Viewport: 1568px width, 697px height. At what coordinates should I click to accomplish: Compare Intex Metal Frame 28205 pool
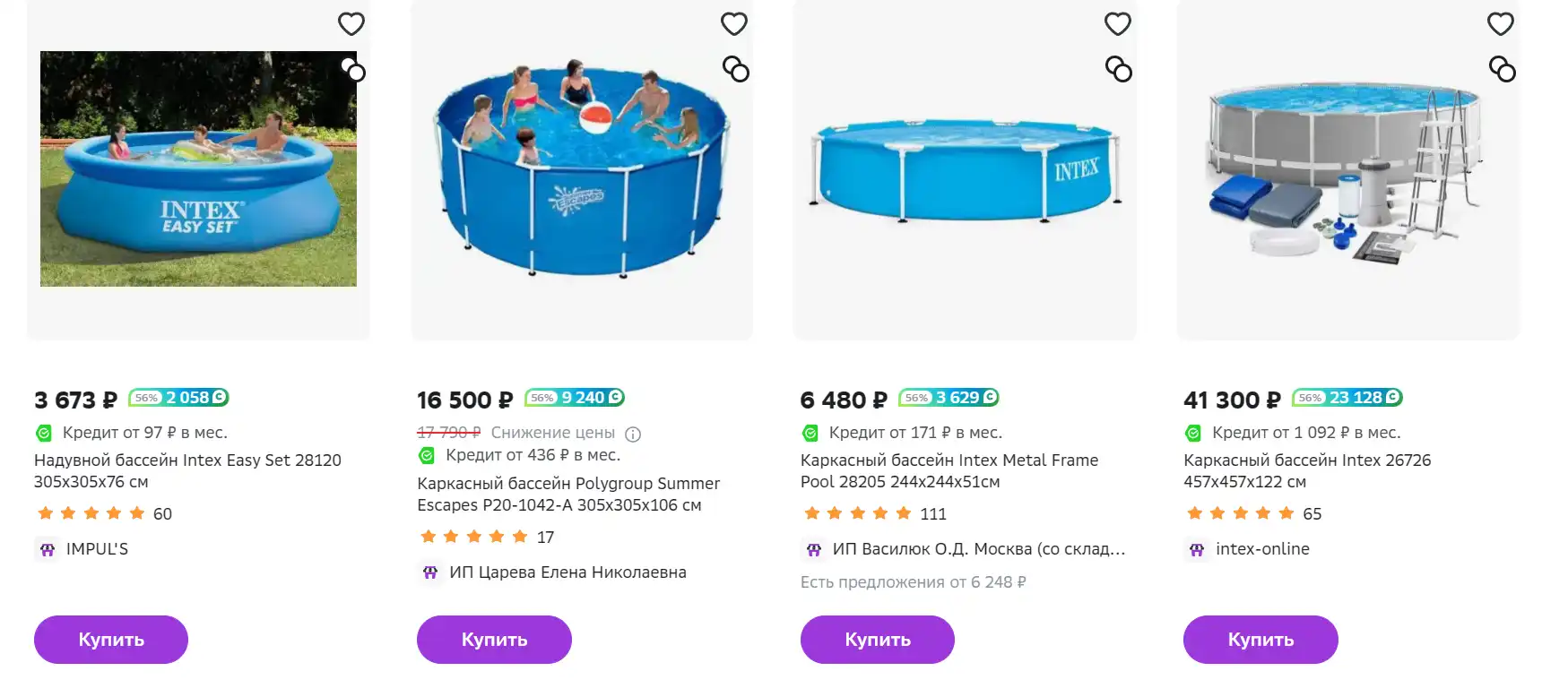click(1119, 69)
